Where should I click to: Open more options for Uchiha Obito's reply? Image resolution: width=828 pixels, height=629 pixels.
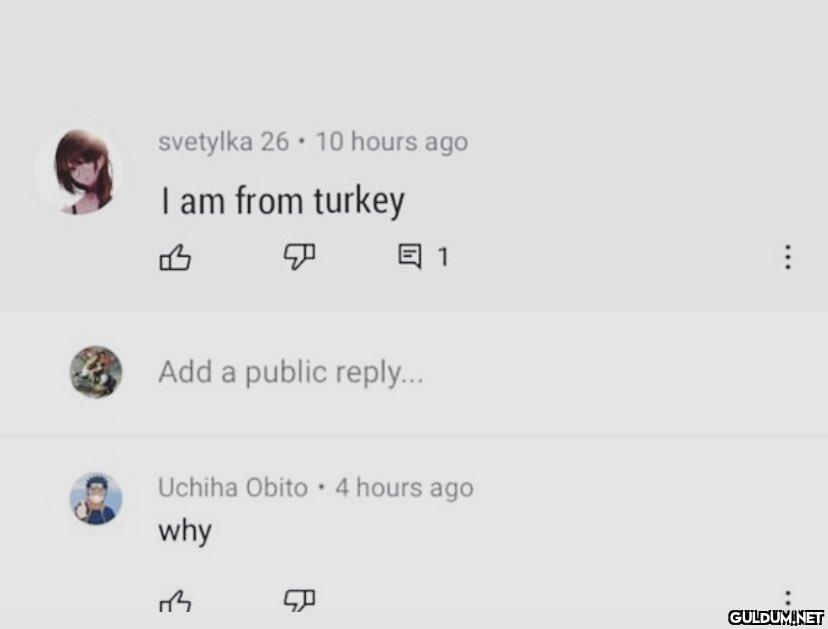point(788,599)
